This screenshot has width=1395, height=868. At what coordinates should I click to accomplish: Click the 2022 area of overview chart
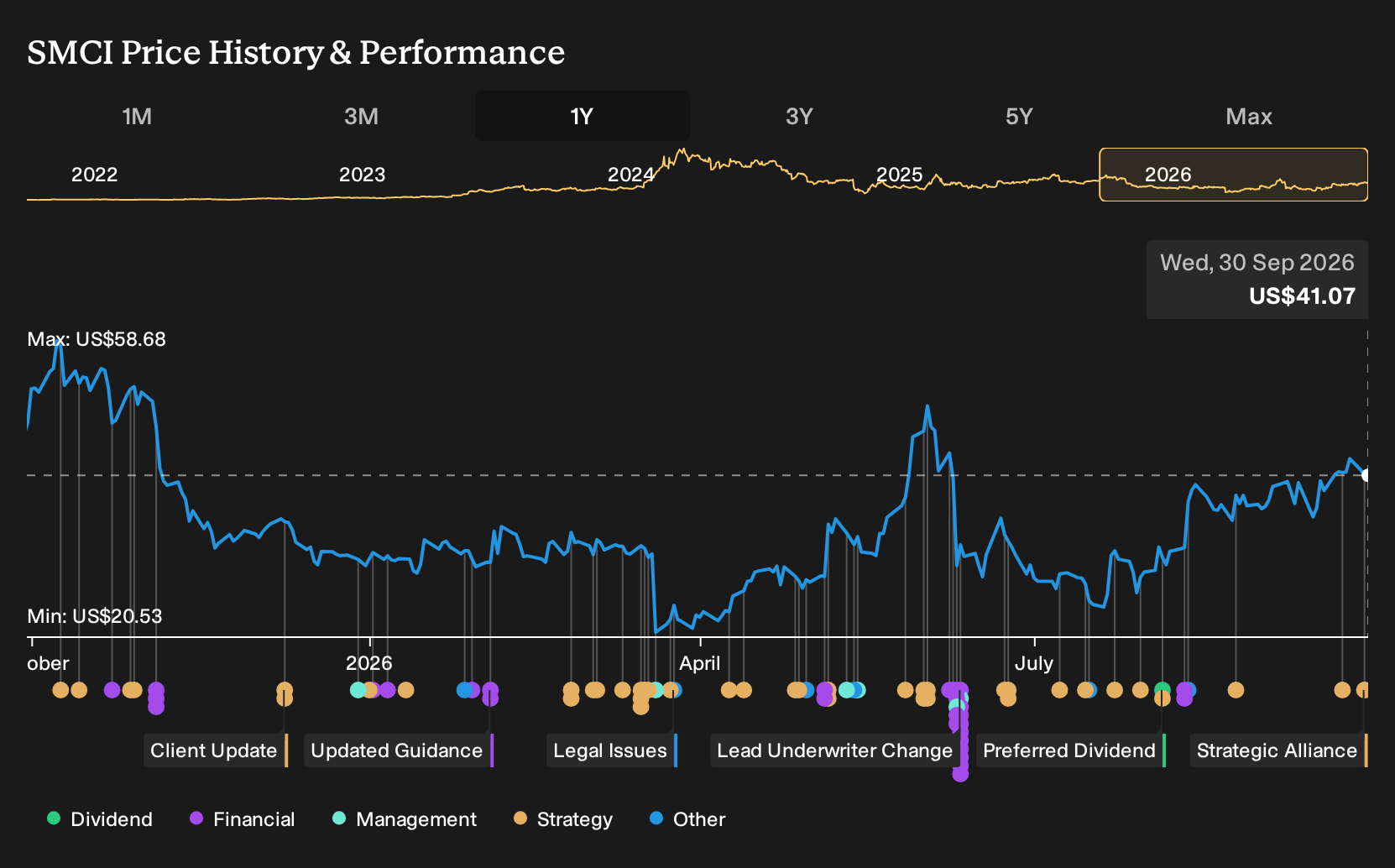click(94, 175)
